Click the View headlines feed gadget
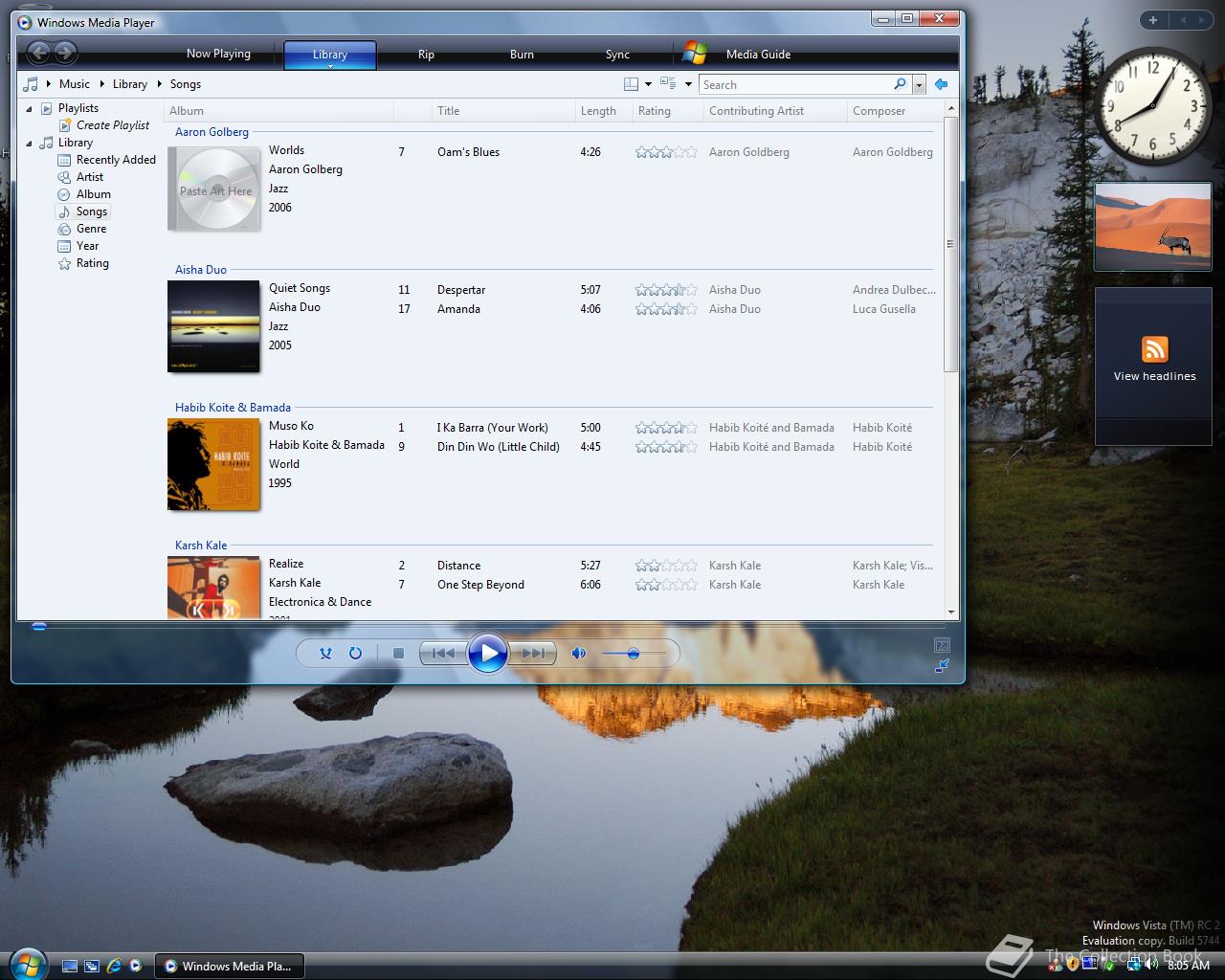This screenshot has height=980, width=1225. (1153, 367)
